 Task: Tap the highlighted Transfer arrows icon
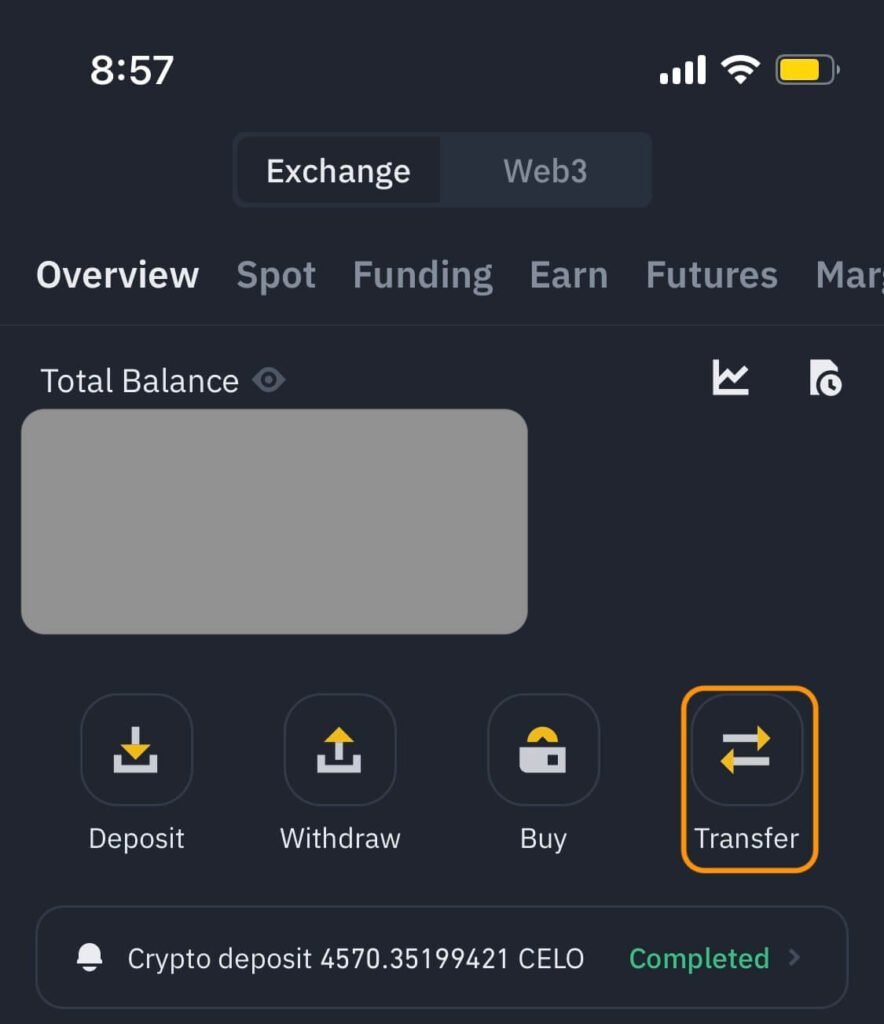747,750
